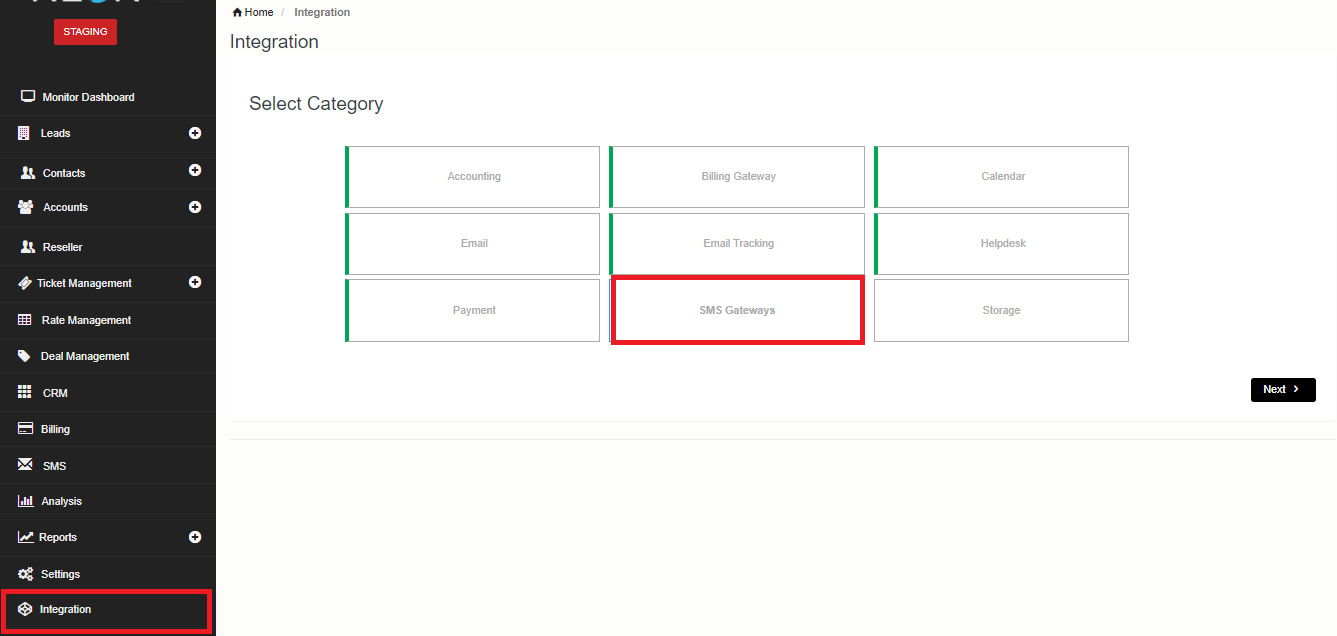Screen dimensions: 1337x636
Task: Click the STAGING badge
Action: tap(85, 31)
